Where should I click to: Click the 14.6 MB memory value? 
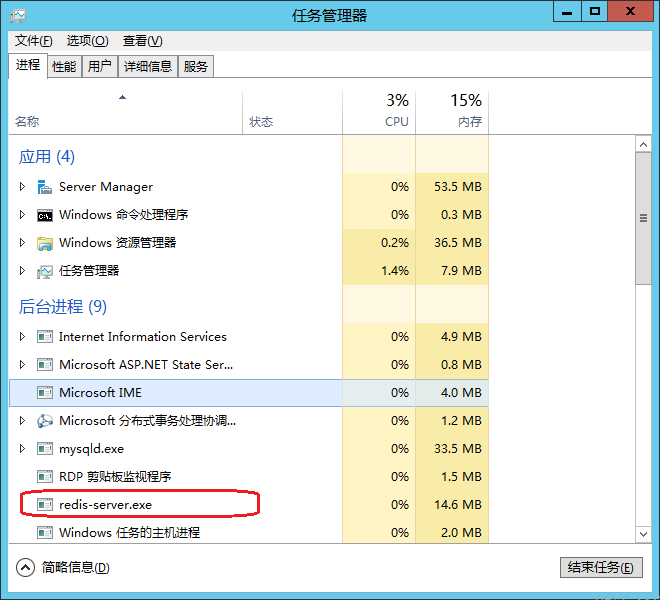[x=458, y=504]
